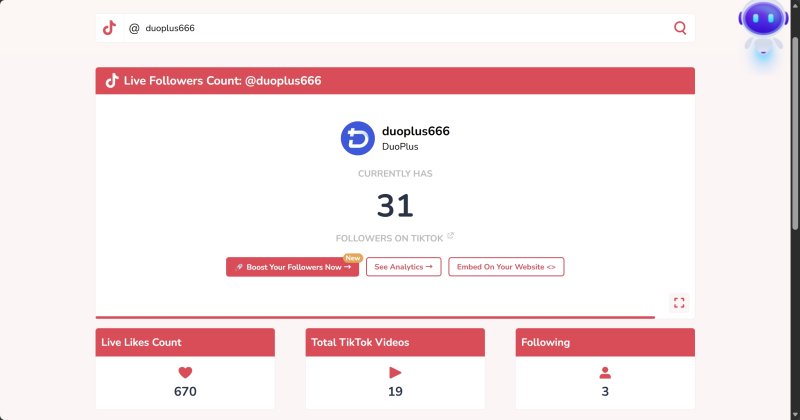
Task: Toggle fullscreen view of the follower counter
Action: [x=679, y=303]
